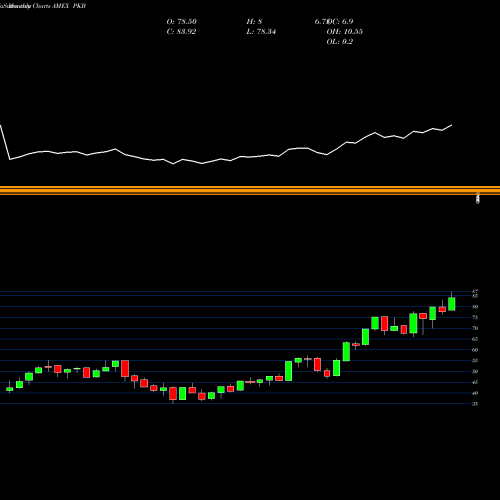
Task: Click the open price 'O: 78.50'
Action: click(x=181, y=22)
